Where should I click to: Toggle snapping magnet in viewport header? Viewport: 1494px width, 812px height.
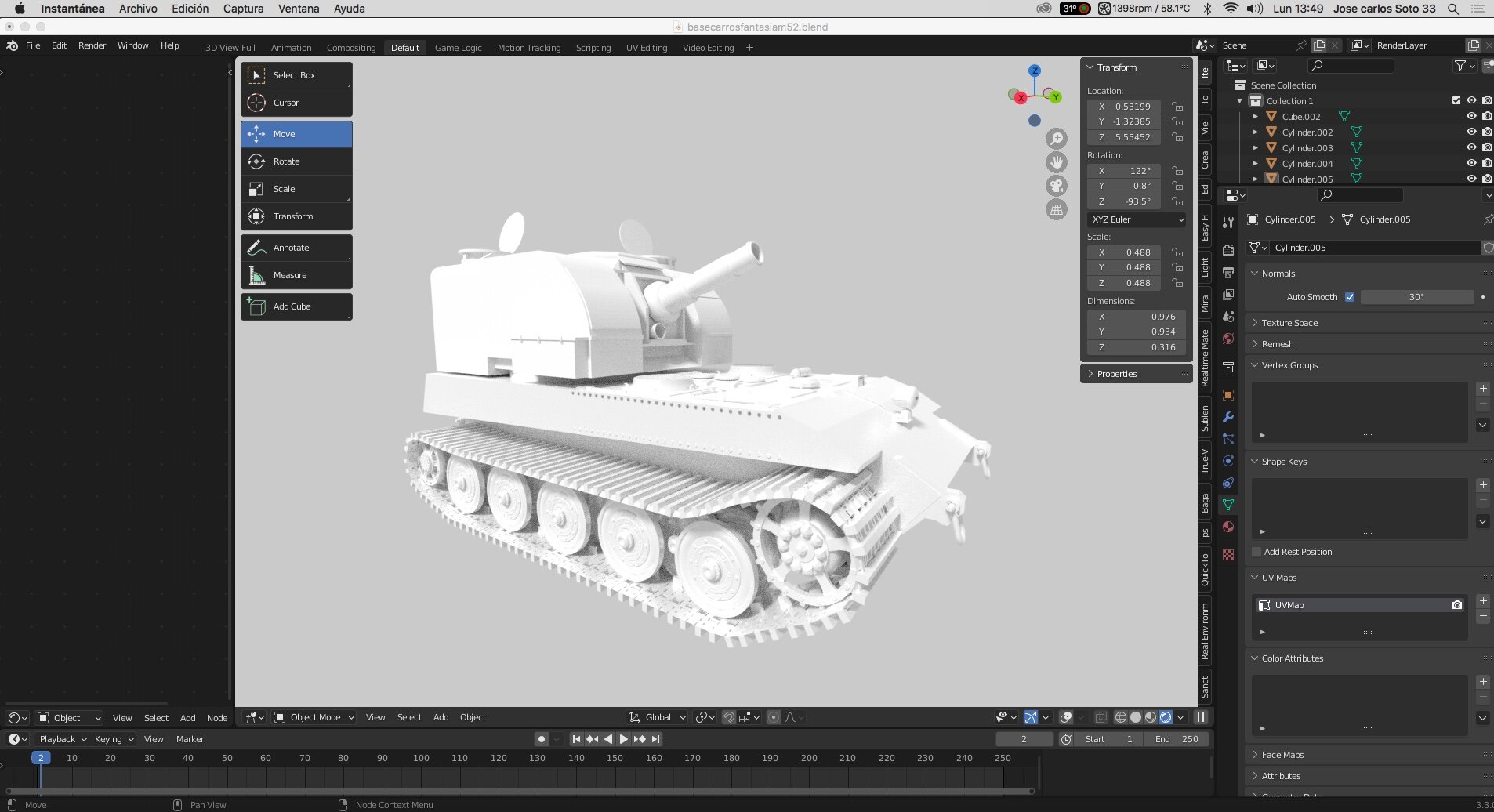point(728,717)
